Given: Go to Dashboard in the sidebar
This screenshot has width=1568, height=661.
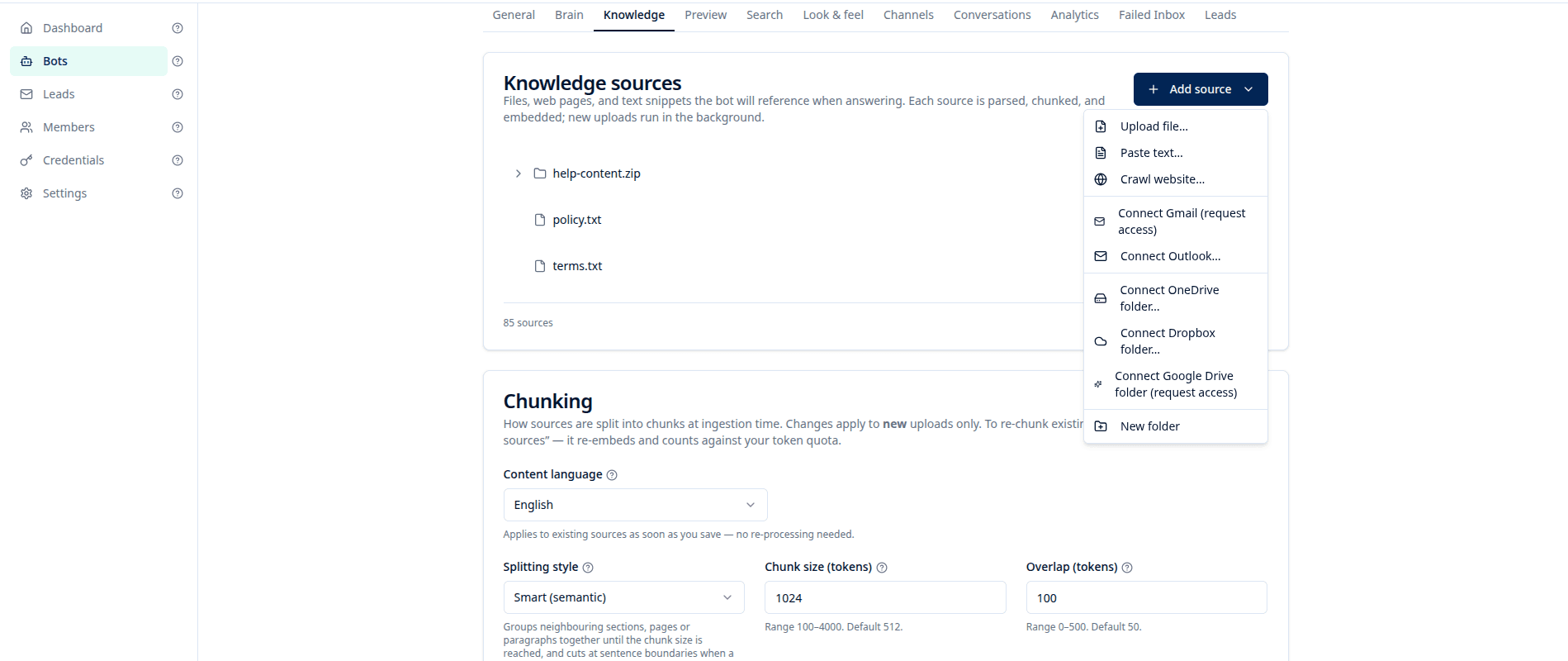Looking at the screenshot, I should point(88,28).
